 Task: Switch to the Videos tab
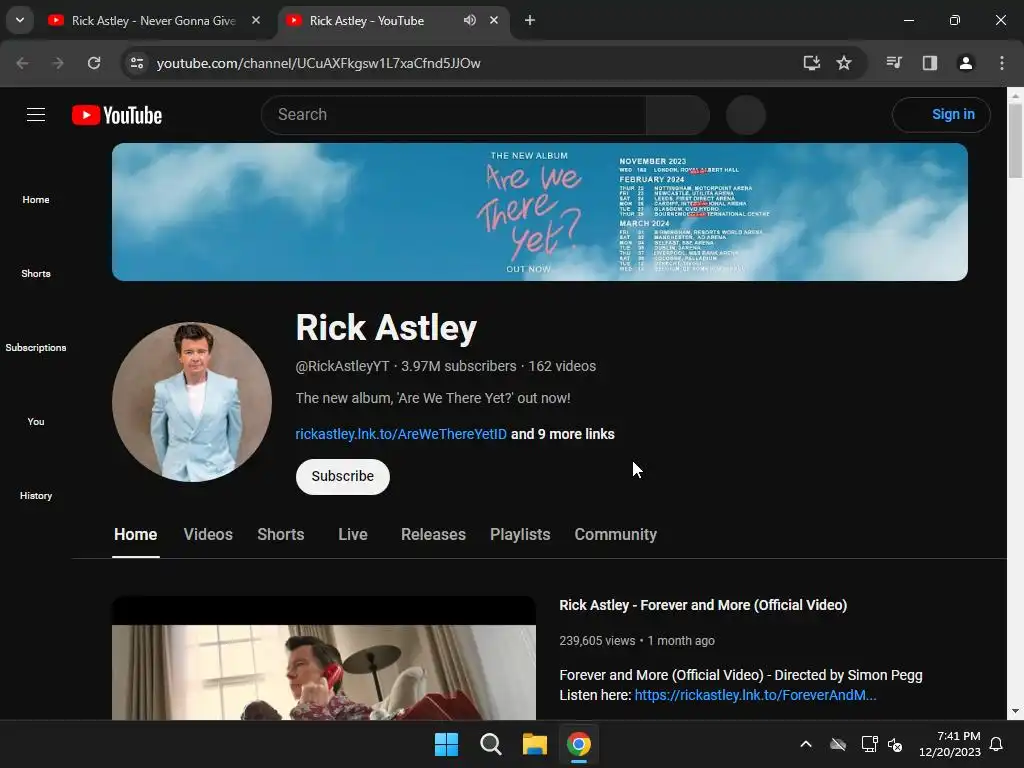[x=208, y=534]
